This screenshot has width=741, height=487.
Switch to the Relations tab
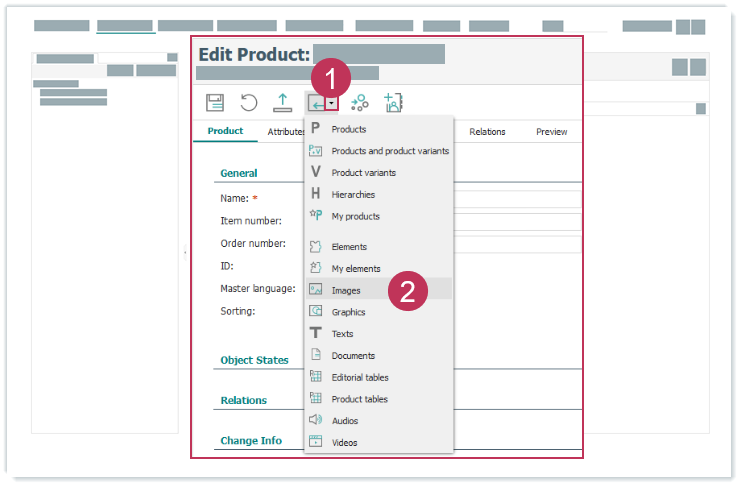pyautogui.click(x=487, y=132)
